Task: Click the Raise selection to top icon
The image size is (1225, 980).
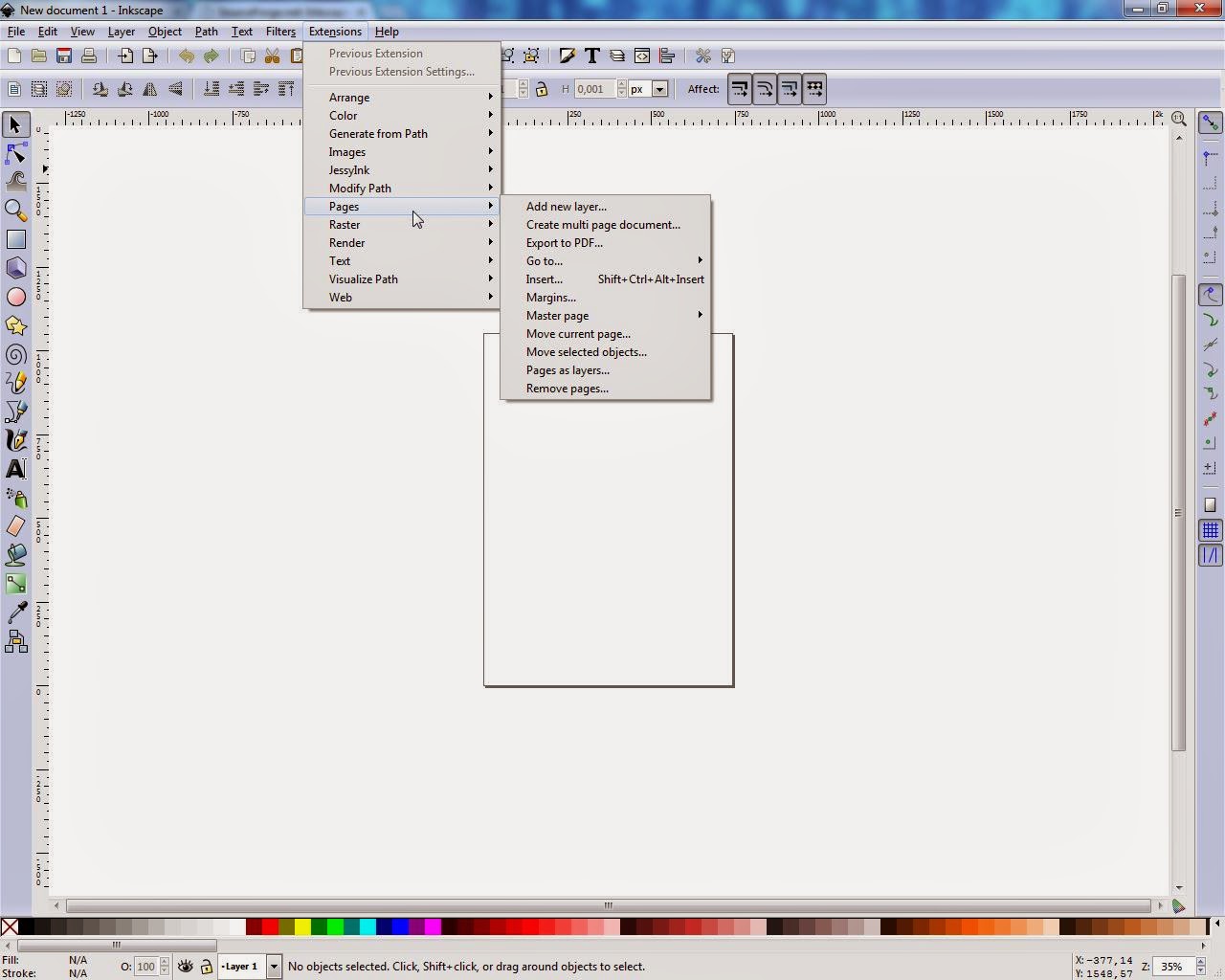Action: (x=286, y=89)
